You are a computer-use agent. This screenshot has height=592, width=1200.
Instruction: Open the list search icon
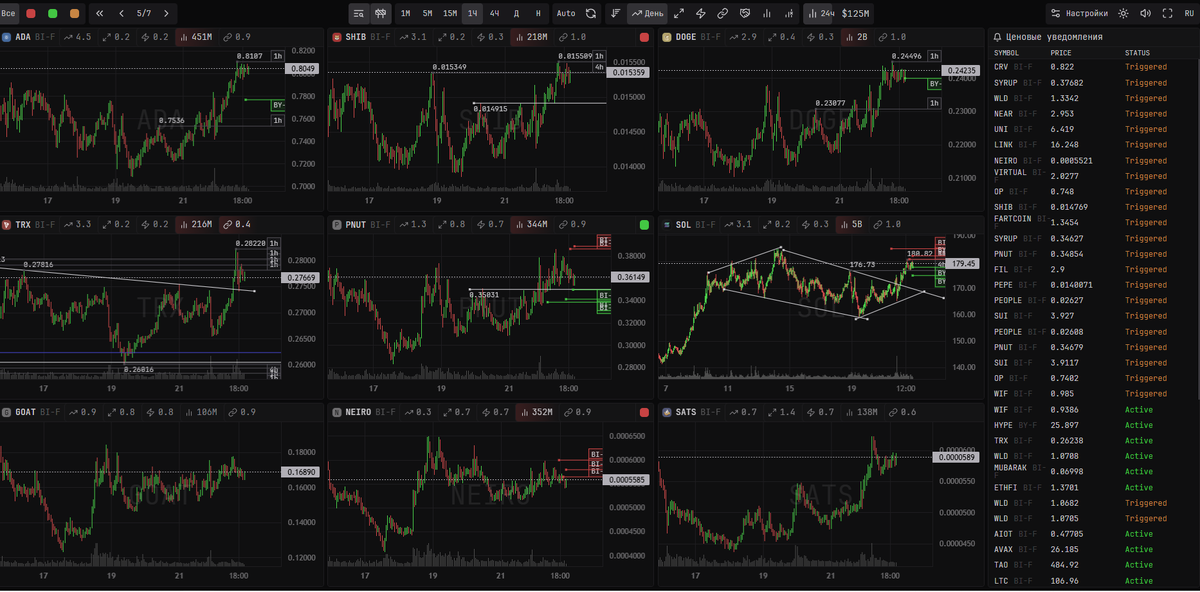pos(359,14)
